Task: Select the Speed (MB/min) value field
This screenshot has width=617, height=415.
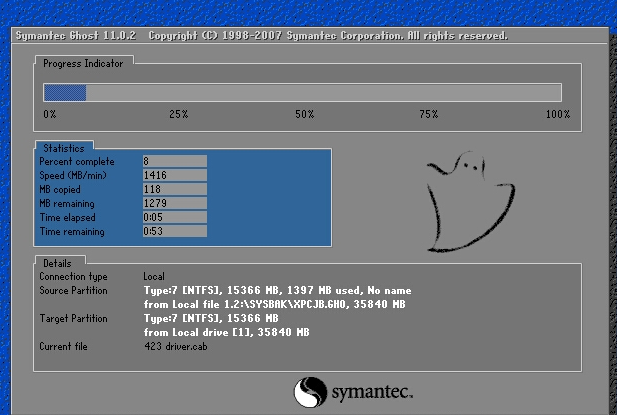Action: click(x=174, y=175)
